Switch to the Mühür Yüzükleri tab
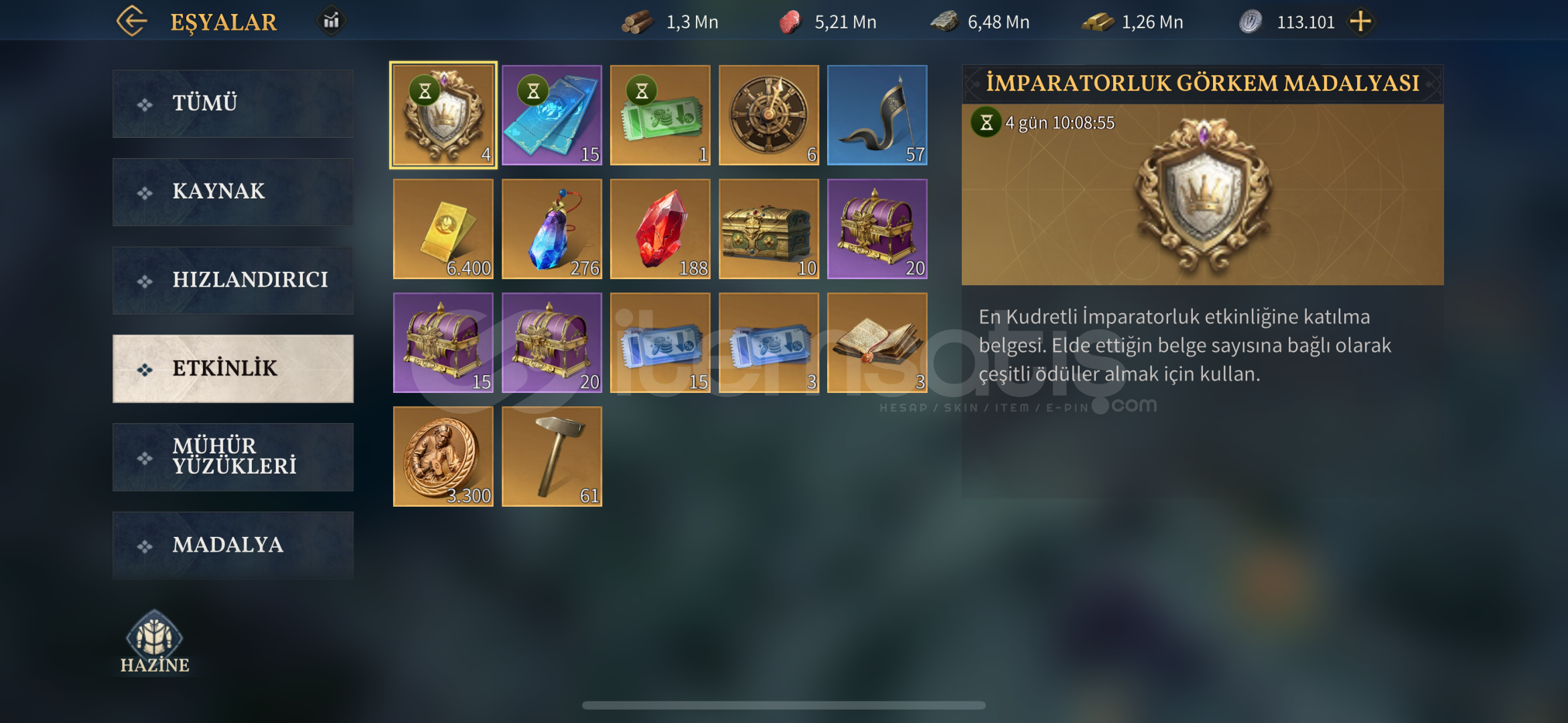 (x=233, y=457)
